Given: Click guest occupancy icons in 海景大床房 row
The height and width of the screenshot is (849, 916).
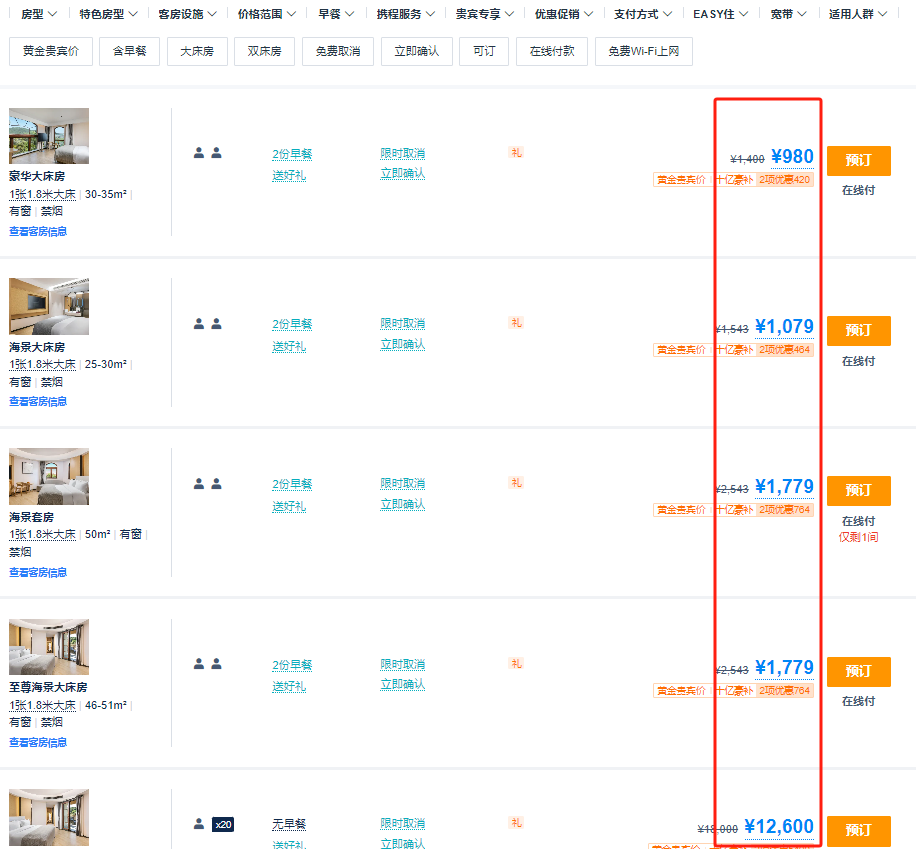Looking at the screenshot, I should pyautogui.click(x=207, y=323).
